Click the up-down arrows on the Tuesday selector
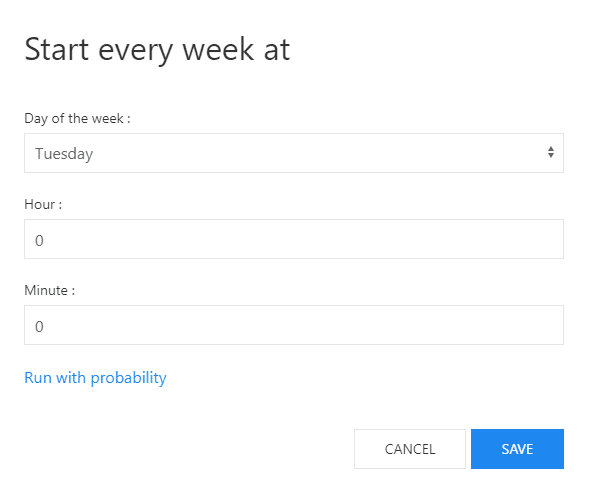The image size is (589, 491). (x=551, y=152)
